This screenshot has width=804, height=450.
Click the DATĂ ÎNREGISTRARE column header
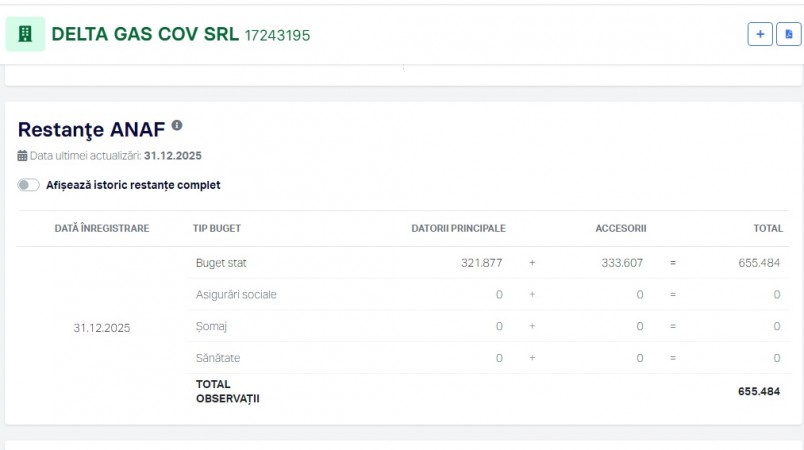tap(102, 229)
